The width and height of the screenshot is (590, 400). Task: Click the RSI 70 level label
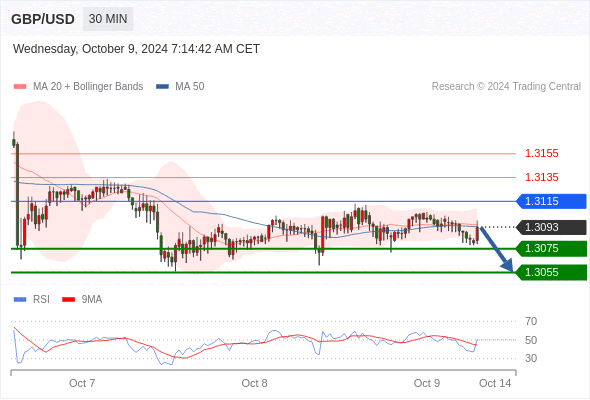[531, 321]
